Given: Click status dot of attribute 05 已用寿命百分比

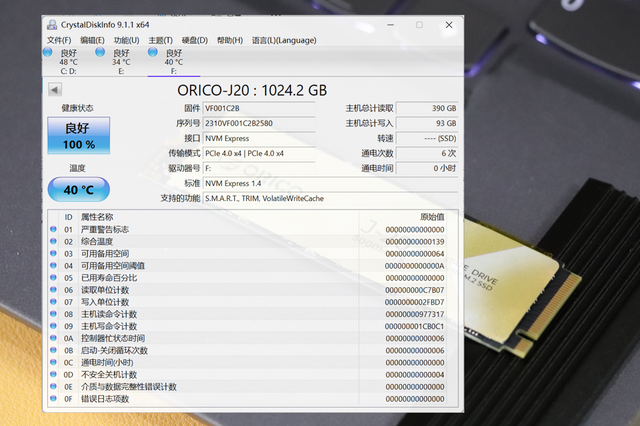Looking at the screenshot, I should 53,277.
